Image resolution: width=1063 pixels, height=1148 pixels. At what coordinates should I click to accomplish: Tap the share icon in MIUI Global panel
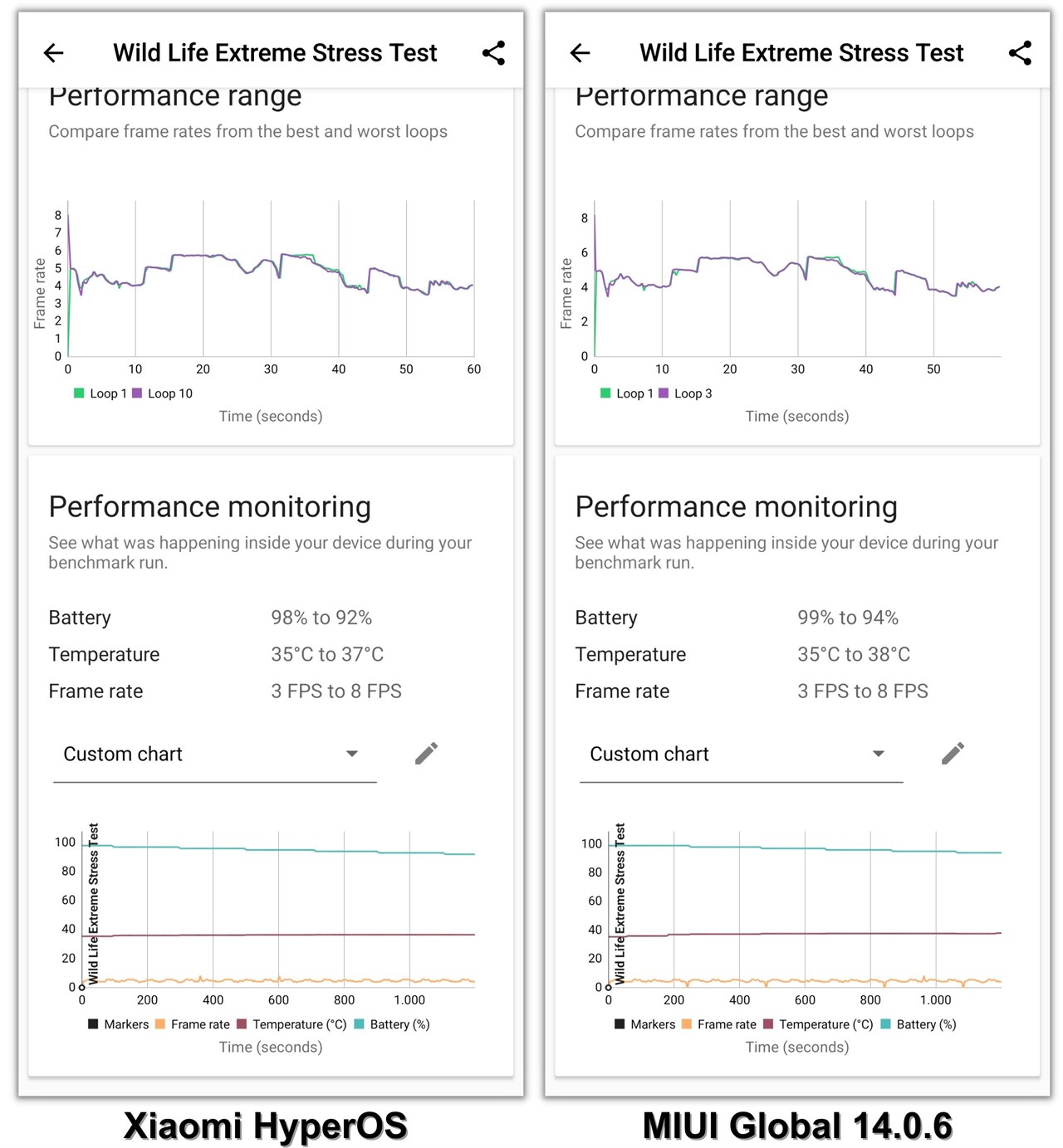click(1020, 53)
